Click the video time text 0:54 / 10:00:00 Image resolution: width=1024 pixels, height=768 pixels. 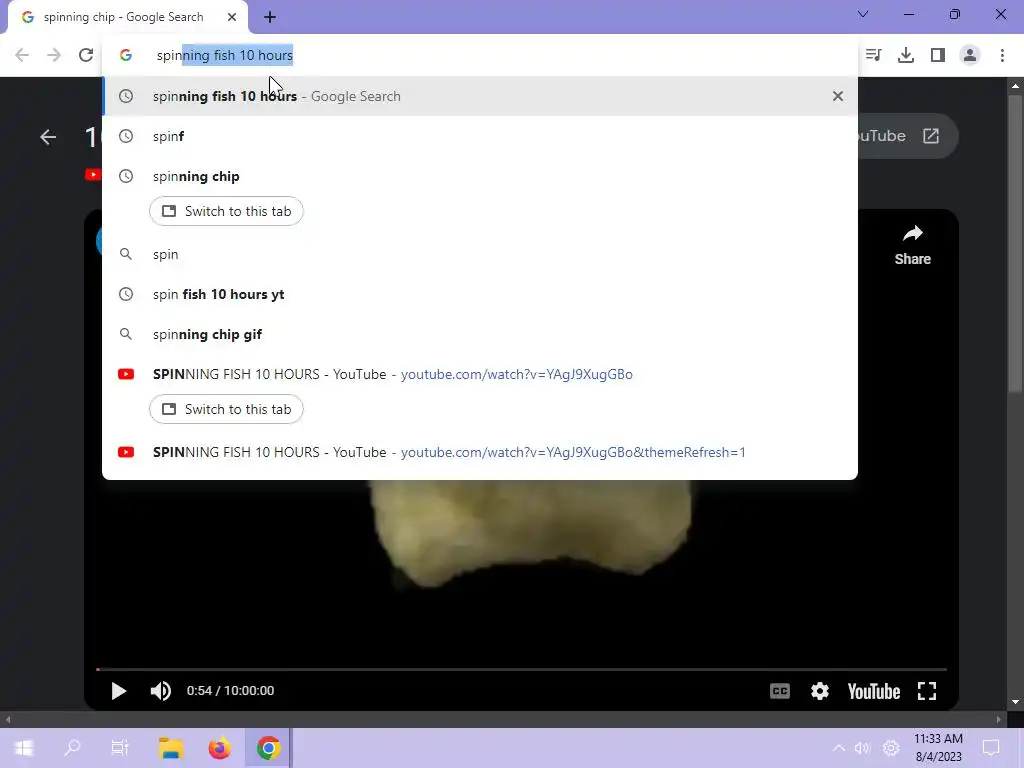click(231, 690)
